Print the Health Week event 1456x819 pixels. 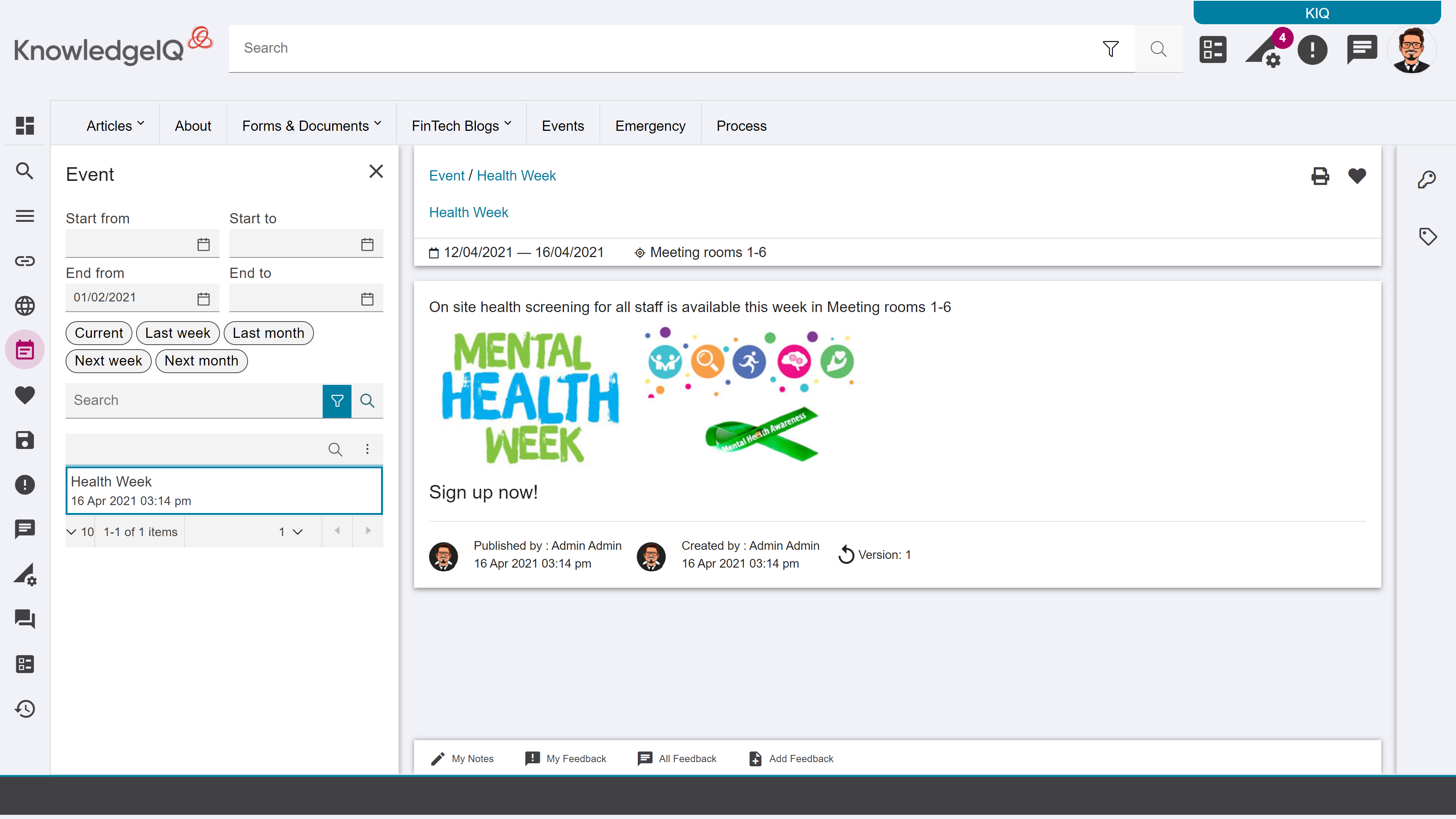tap(1320, 176)
